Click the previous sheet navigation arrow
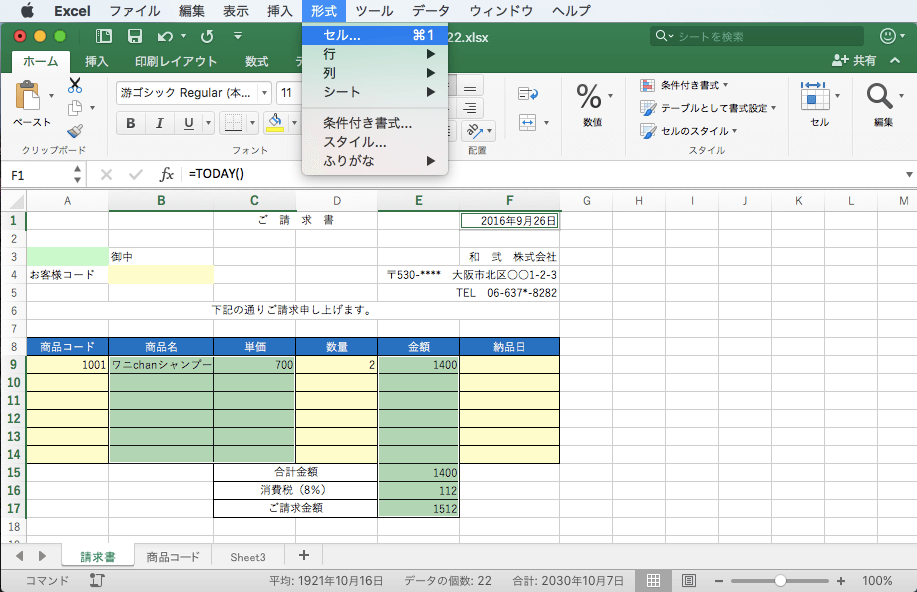 tap(19, 556)
